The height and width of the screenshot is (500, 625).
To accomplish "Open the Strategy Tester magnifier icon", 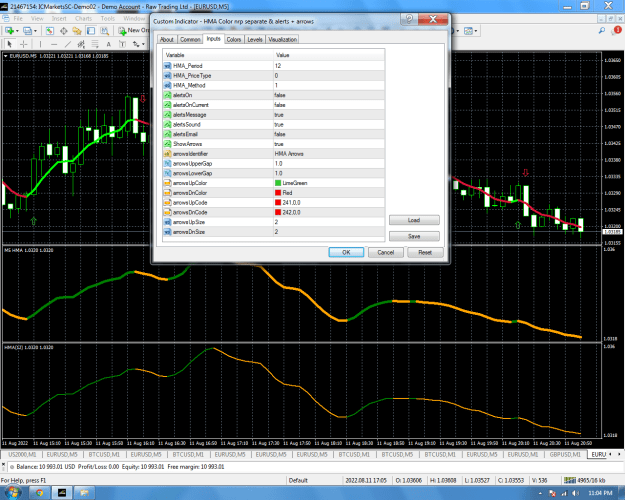I will (x=104, y=31).
